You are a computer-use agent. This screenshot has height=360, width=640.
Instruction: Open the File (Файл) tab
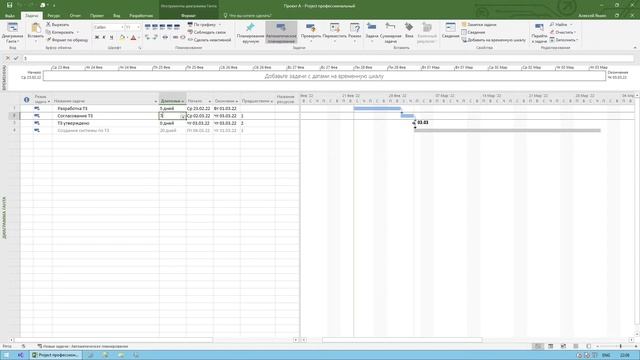click(10, 16)
